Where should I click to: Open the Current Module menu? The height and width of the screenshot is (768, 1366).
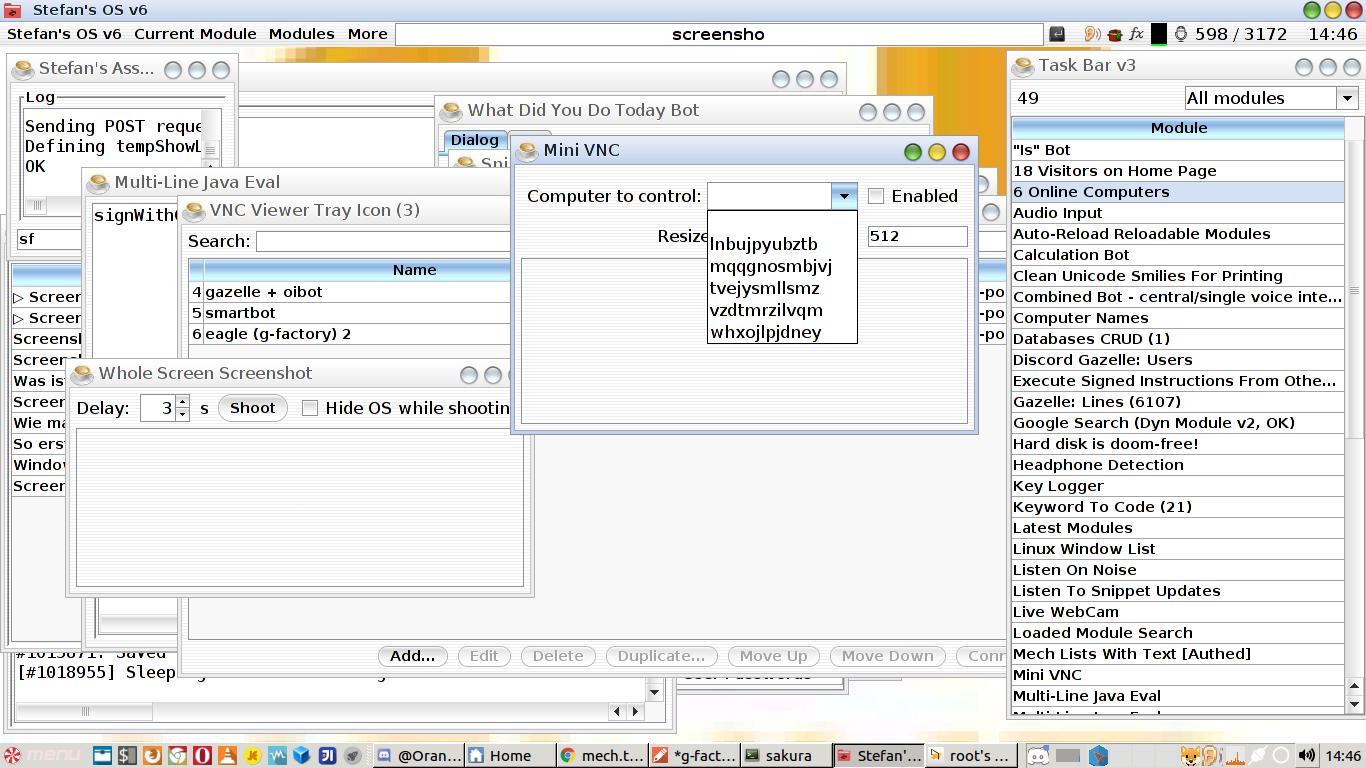(195, 34)
